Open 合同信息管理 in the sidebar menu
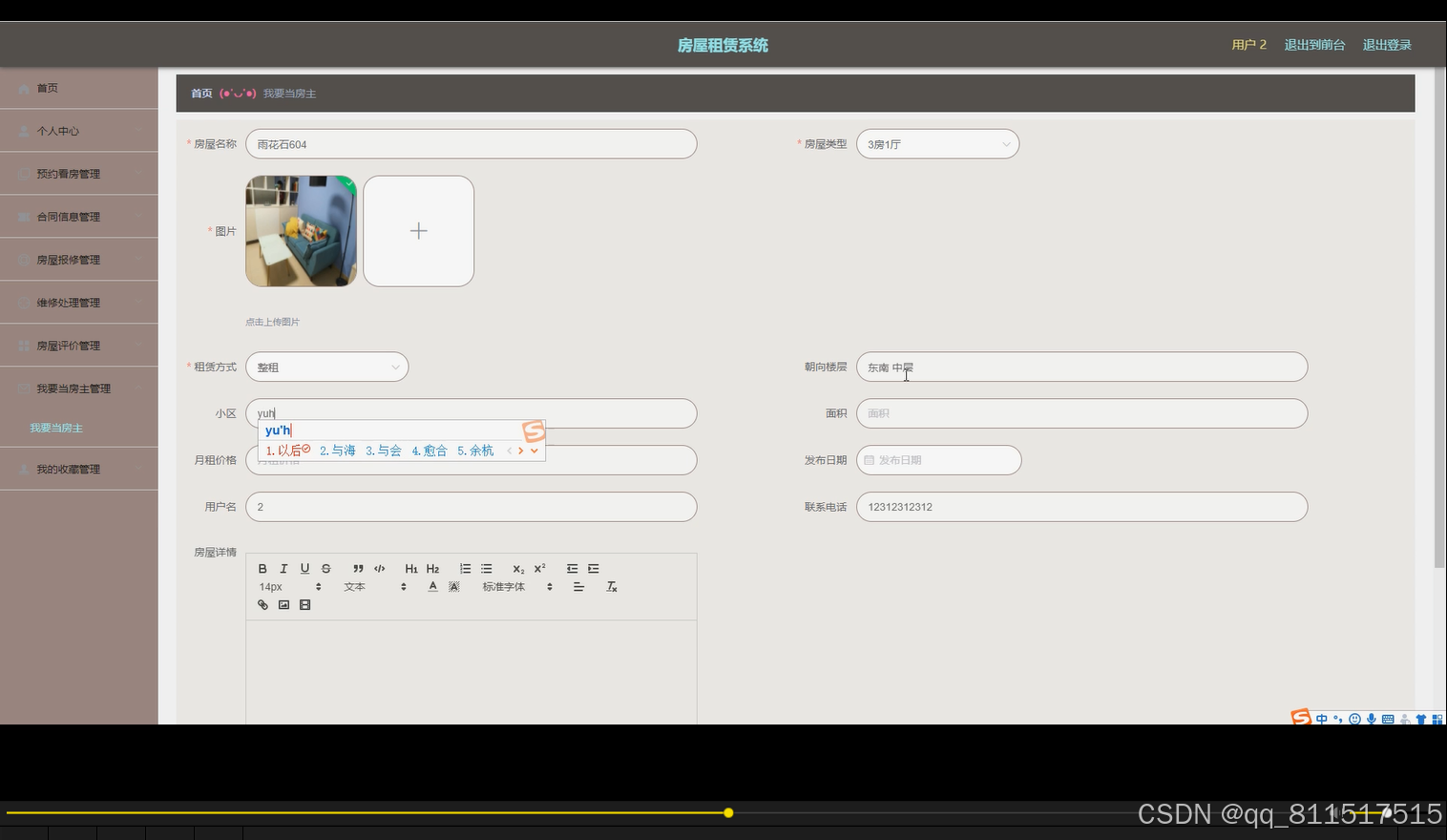The image size is (1447, 840). (x=67, y=216)
